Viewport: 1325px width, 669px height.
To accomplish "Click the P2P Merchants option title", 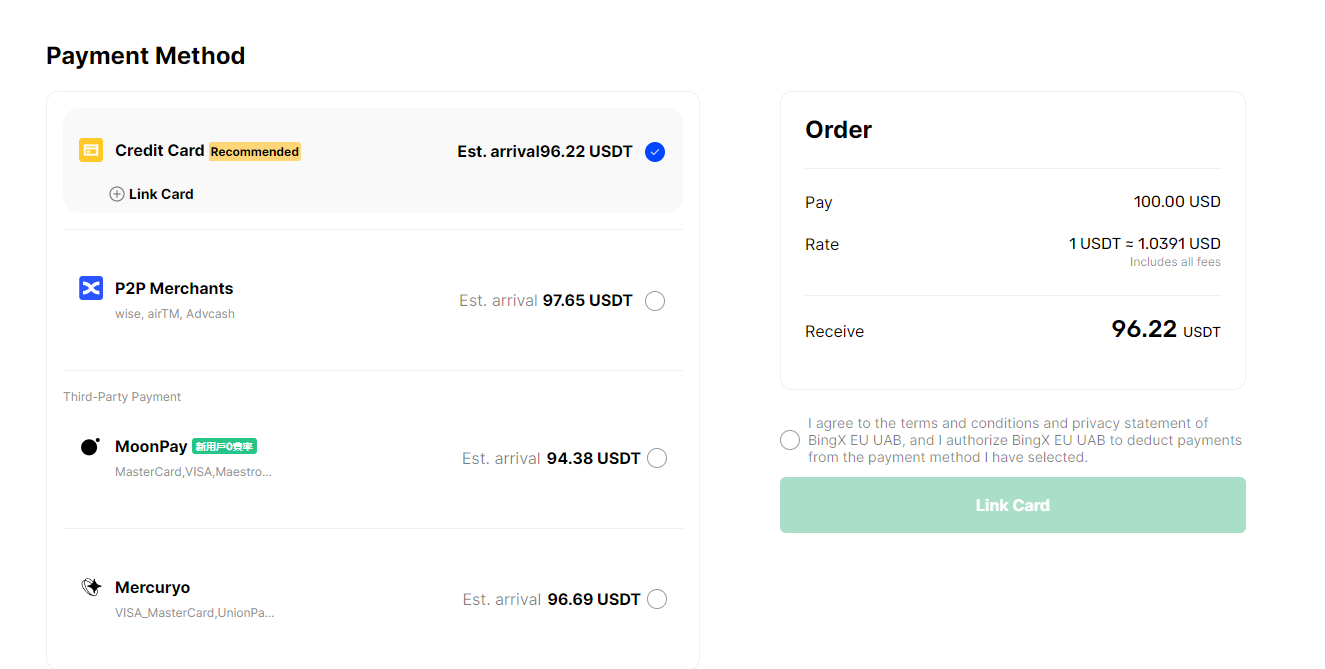I will 174,288.
